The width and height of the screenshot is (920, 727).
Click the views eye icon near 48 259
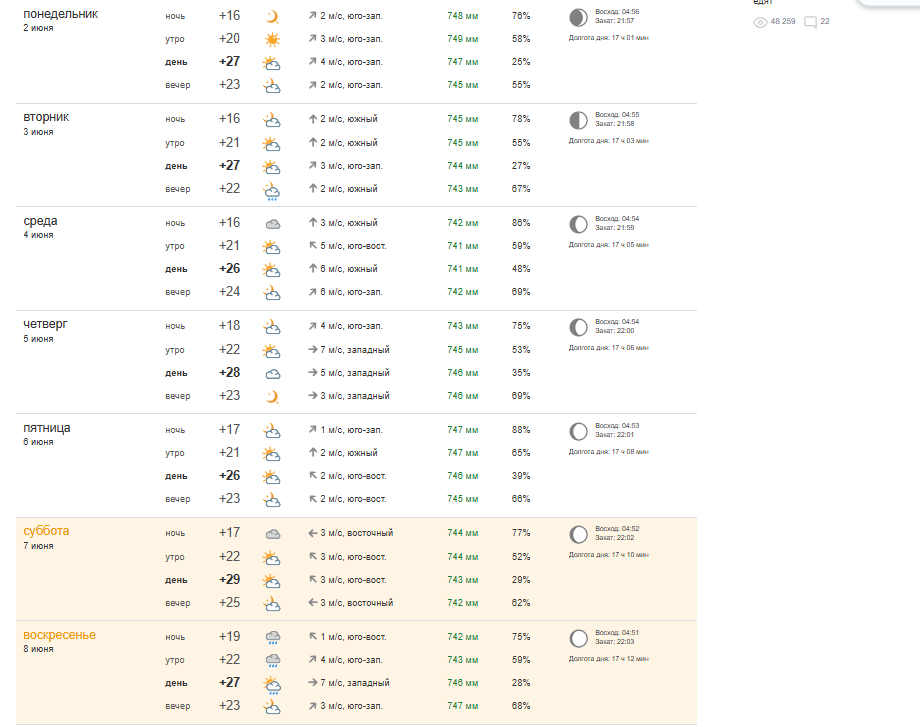pos(760,22)
